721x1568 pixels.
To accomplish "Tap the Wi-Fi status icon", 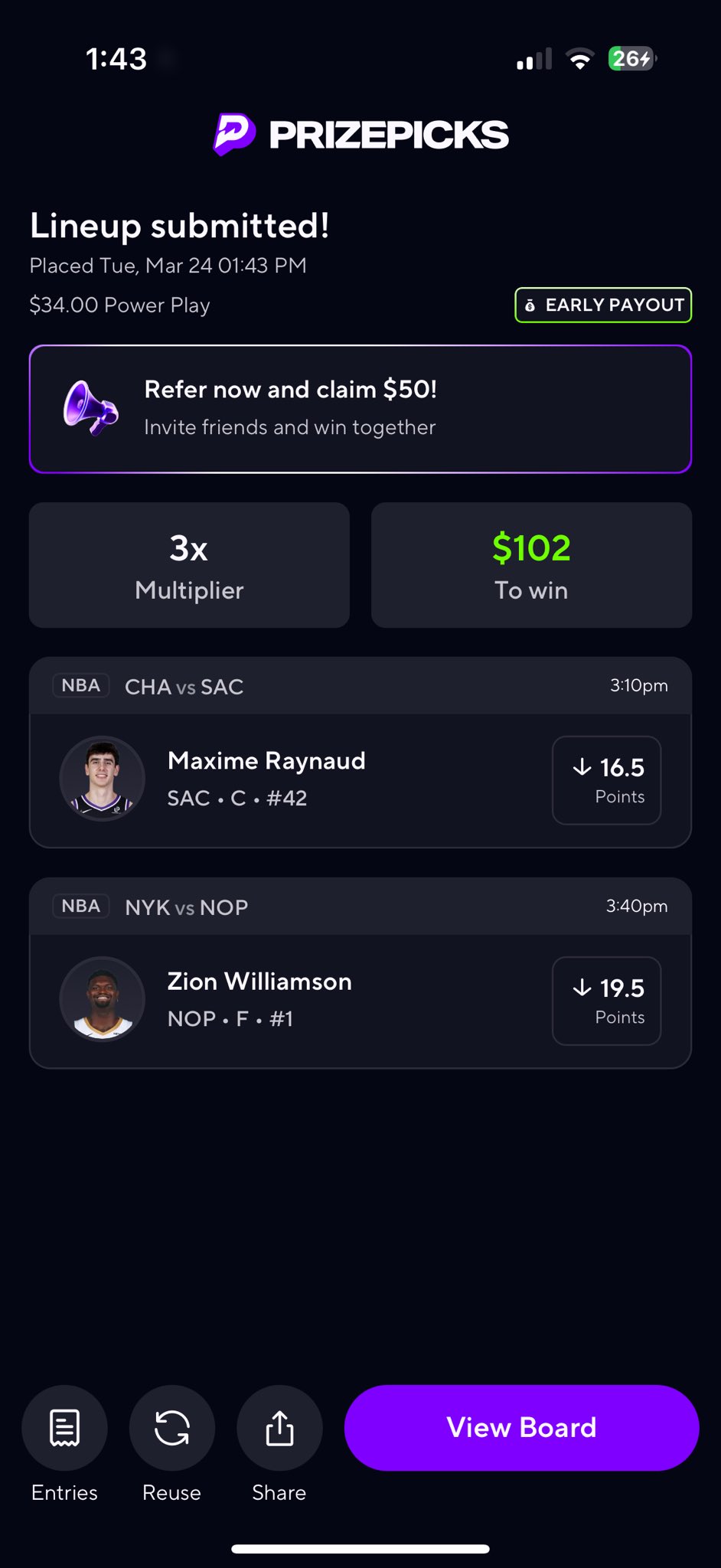I will point(580,59).
